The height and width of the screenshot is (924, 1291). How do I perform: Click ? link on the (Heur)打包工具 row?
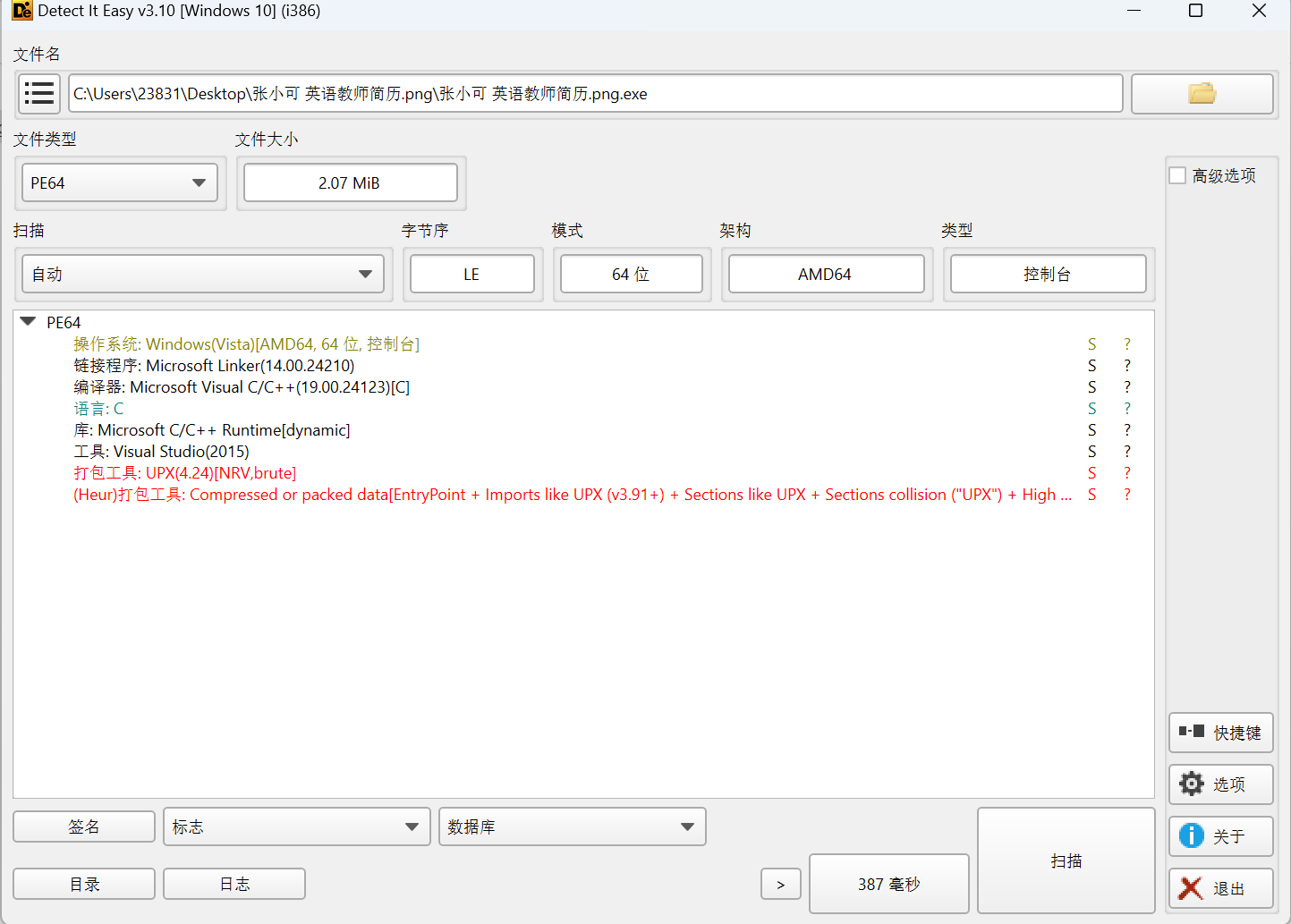pos(1127,495)
